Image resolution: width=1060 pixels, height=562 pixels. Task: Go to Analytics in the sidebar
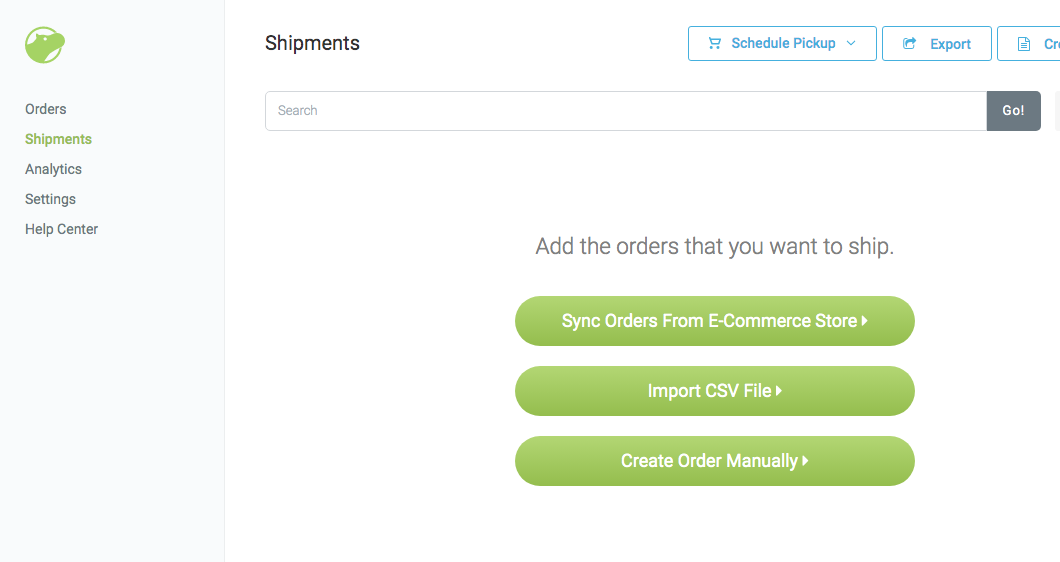pyautogui.click(x=53, y=169)
